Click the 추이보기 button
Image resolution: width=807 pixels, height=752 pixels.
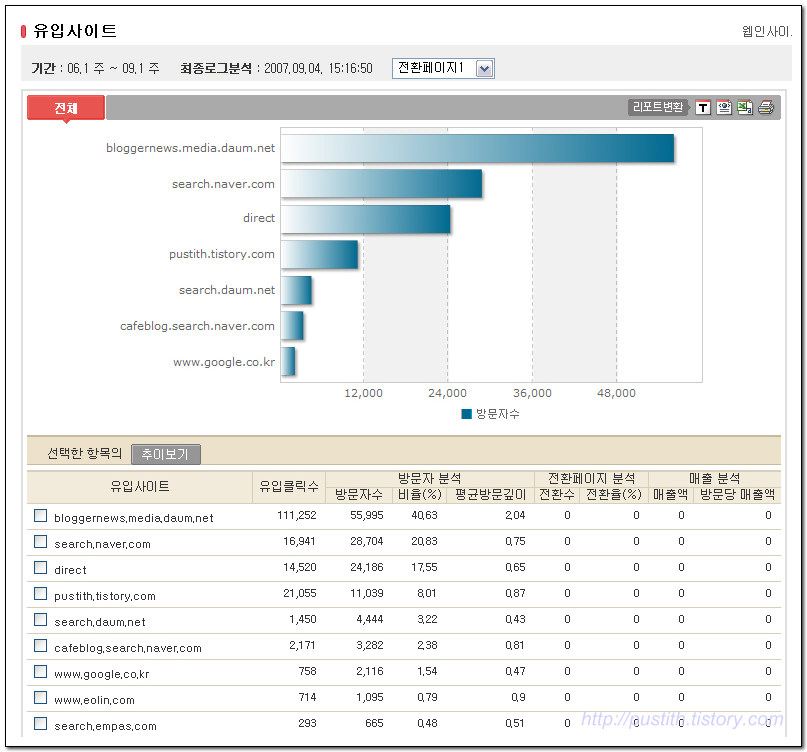(166, 454)
